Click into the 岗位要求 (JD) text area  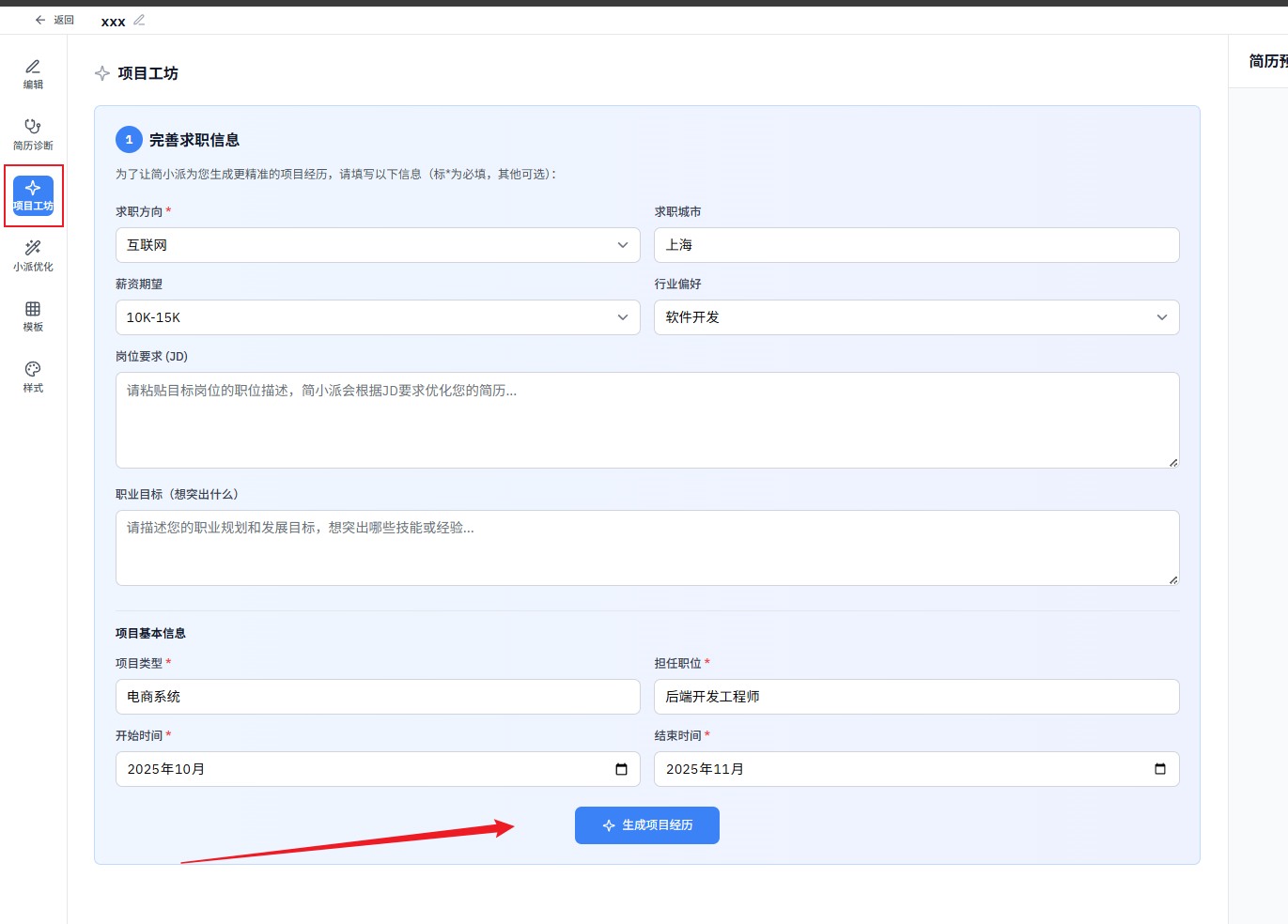(x=646, y=420)
